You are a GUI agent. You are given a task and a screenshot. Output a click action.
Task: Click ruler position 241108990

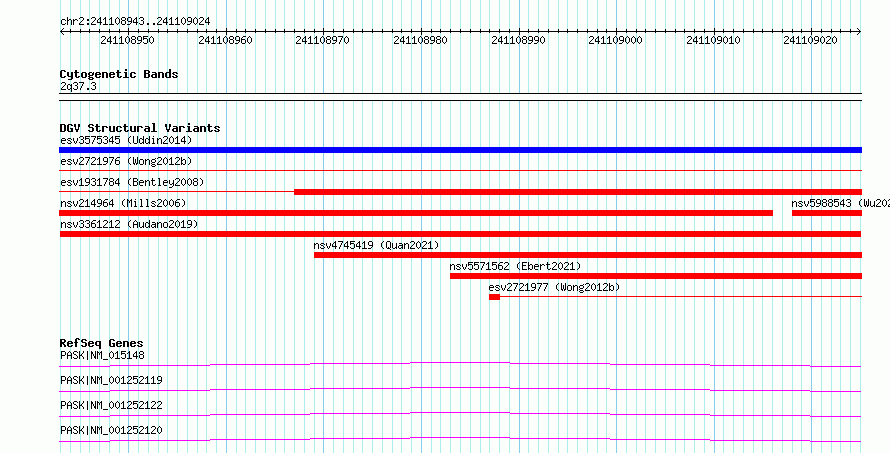click(518, 40)
